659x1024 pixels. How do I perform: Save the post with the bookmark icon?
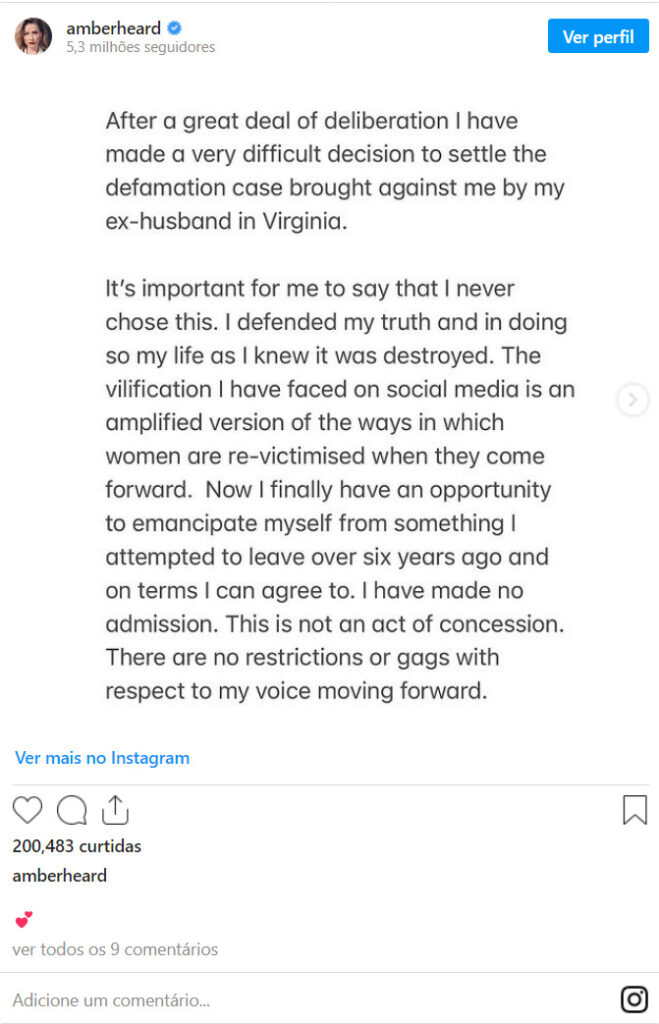pos(635,809)
